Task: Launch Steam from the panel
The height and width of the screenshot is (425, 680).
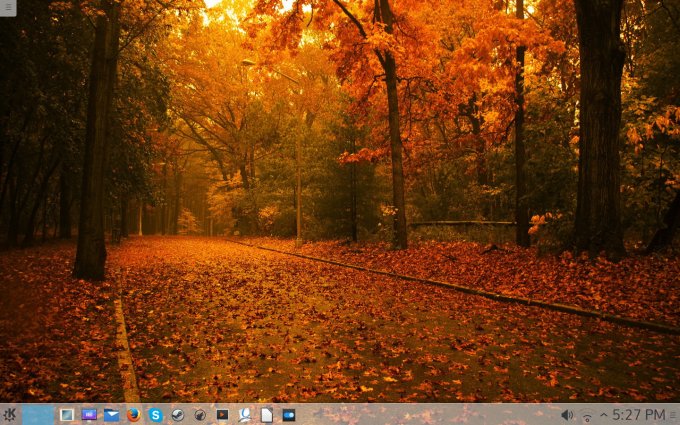Action: 178,415
